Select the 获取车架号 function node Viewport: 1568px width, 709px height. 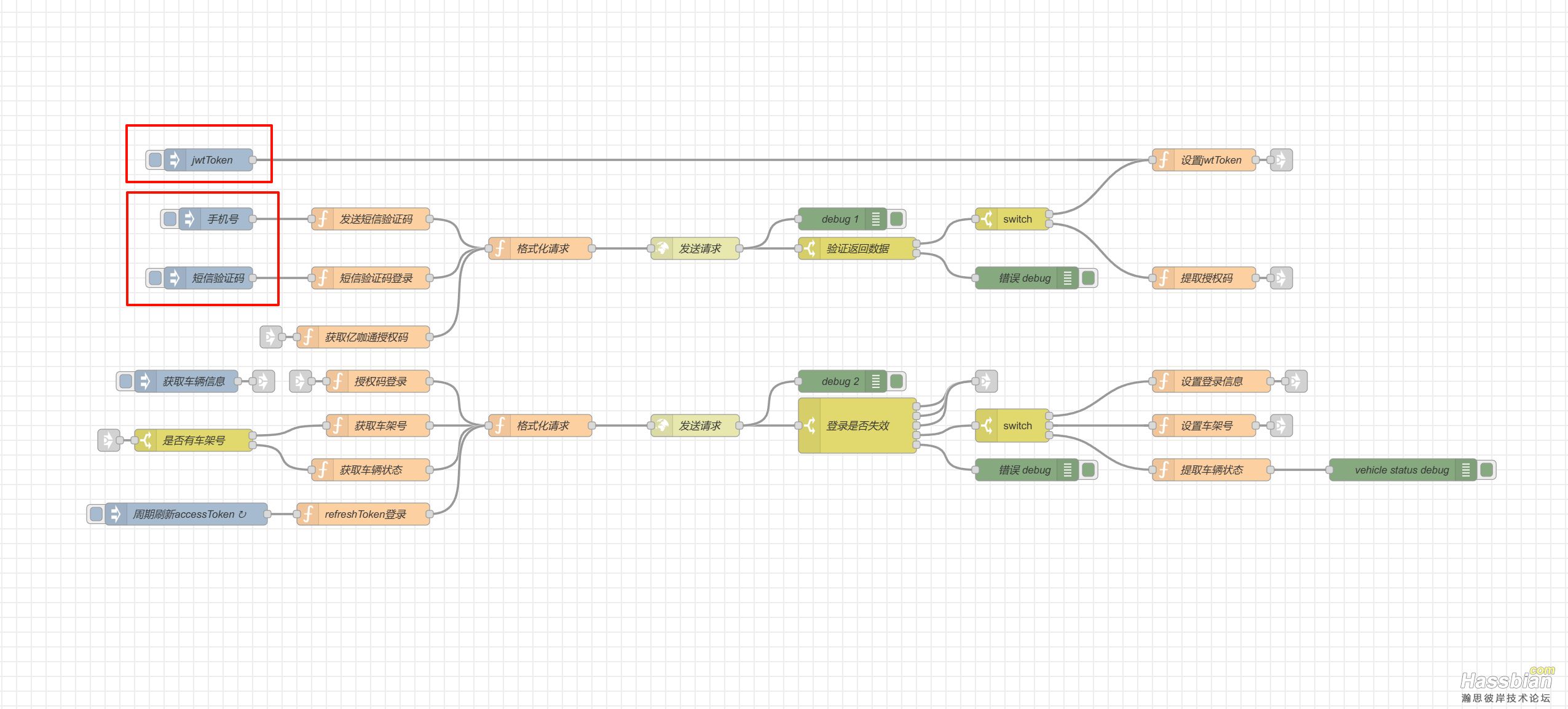pos(378,426)
